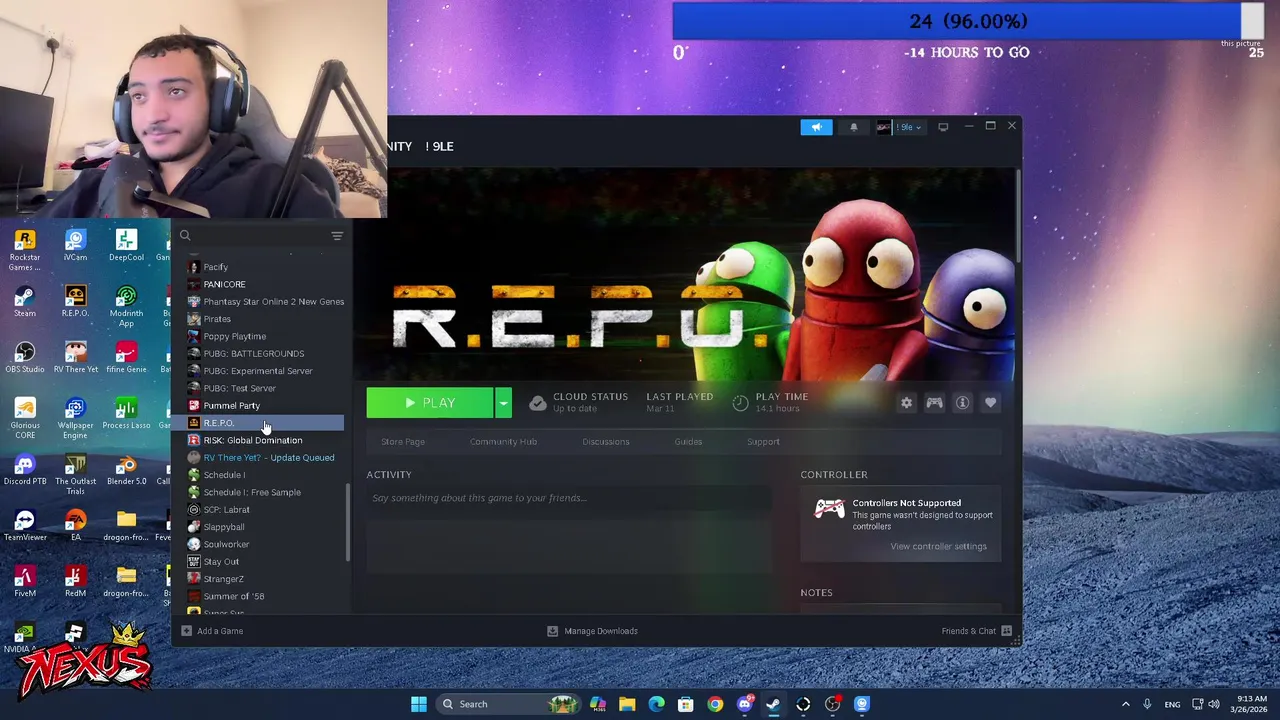1280x720 pixels.
Task: Open the controller layout icon next to the gear
Action: [934, 403]
